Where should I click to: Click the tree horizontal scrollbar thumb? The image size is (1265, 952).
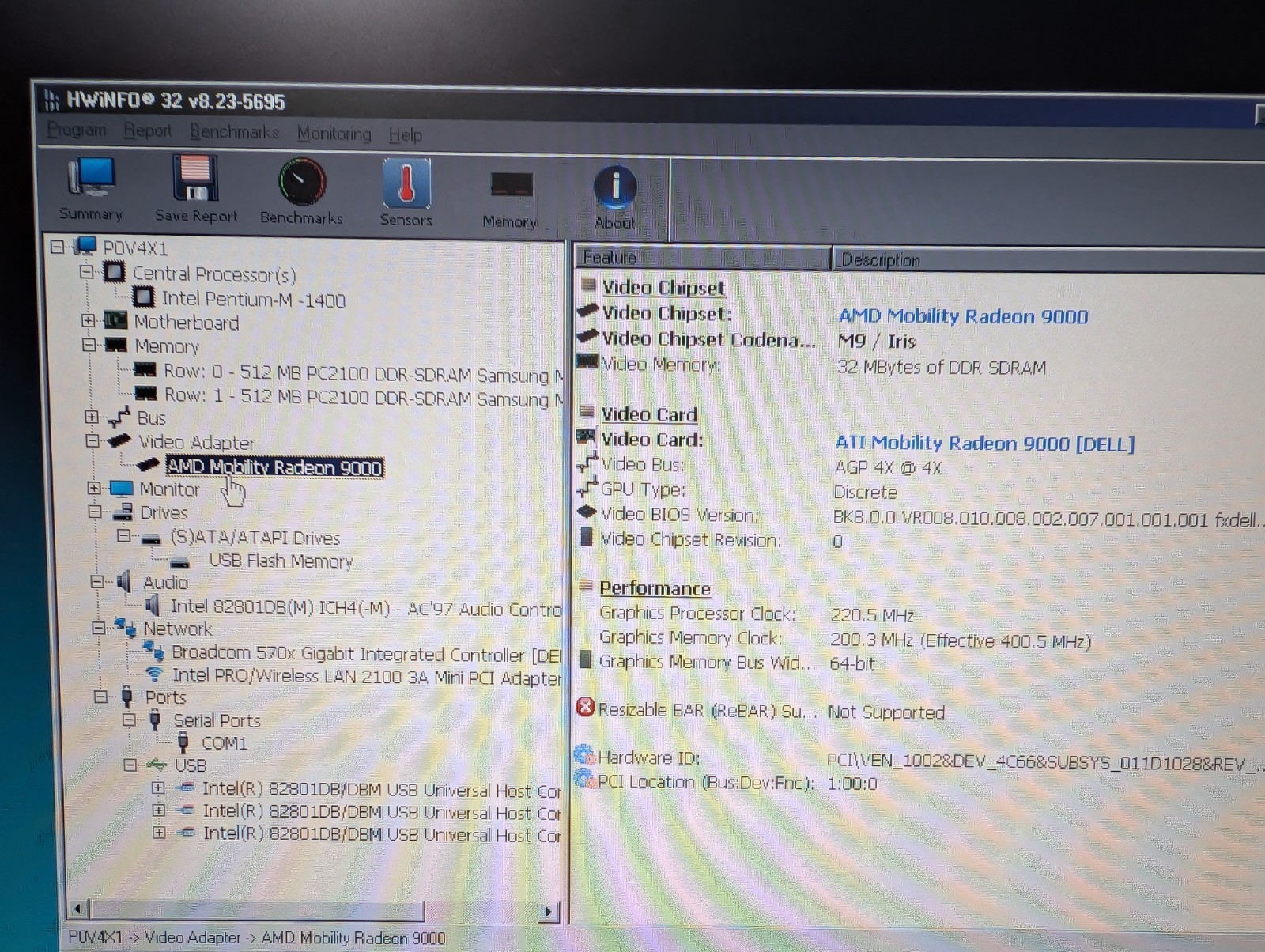coord(257,910)
